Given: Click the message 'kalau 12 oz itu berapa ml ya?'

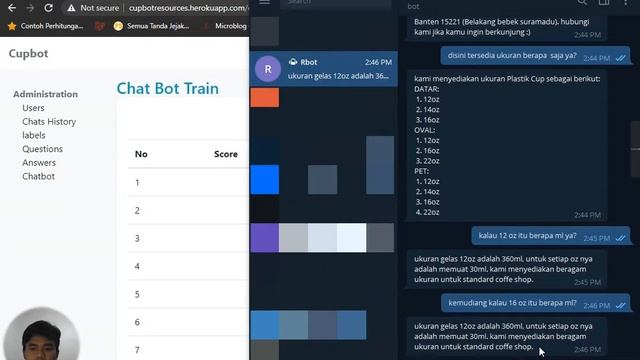Looking at the screenshot, I should click(551, 236).
